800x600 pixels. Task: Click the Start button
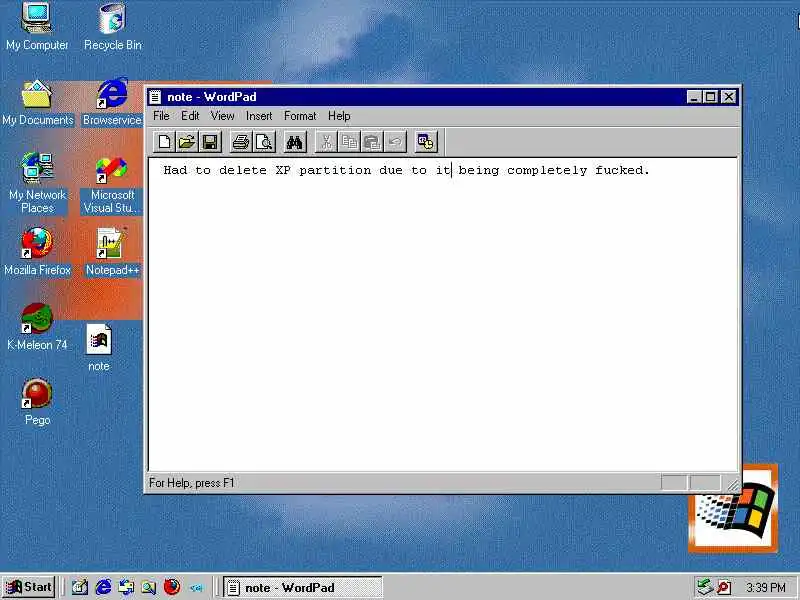29,587
